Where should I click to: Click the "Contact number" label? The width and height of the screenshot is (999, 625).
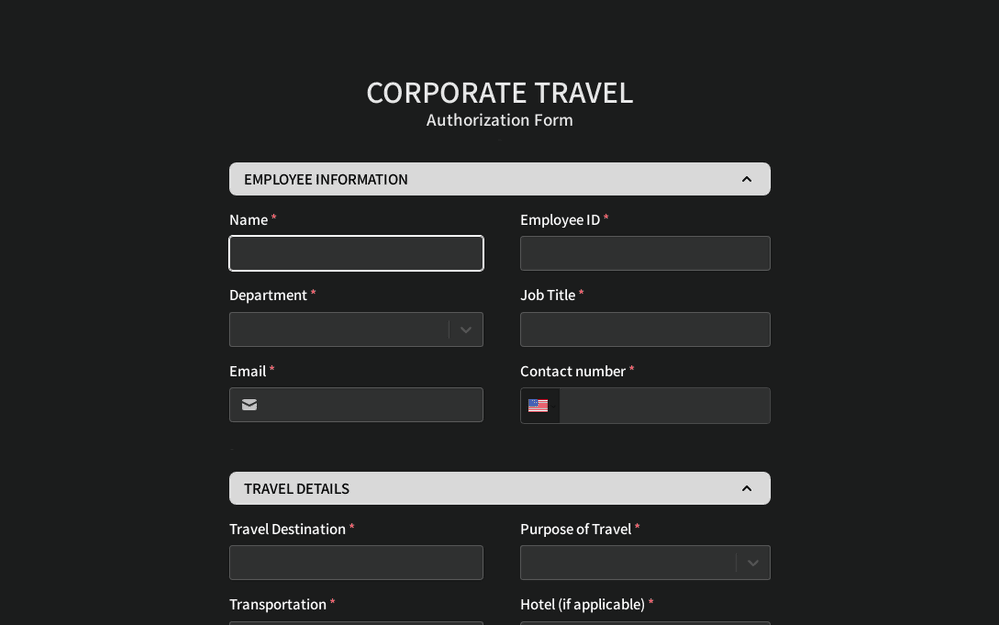(573, 372)
